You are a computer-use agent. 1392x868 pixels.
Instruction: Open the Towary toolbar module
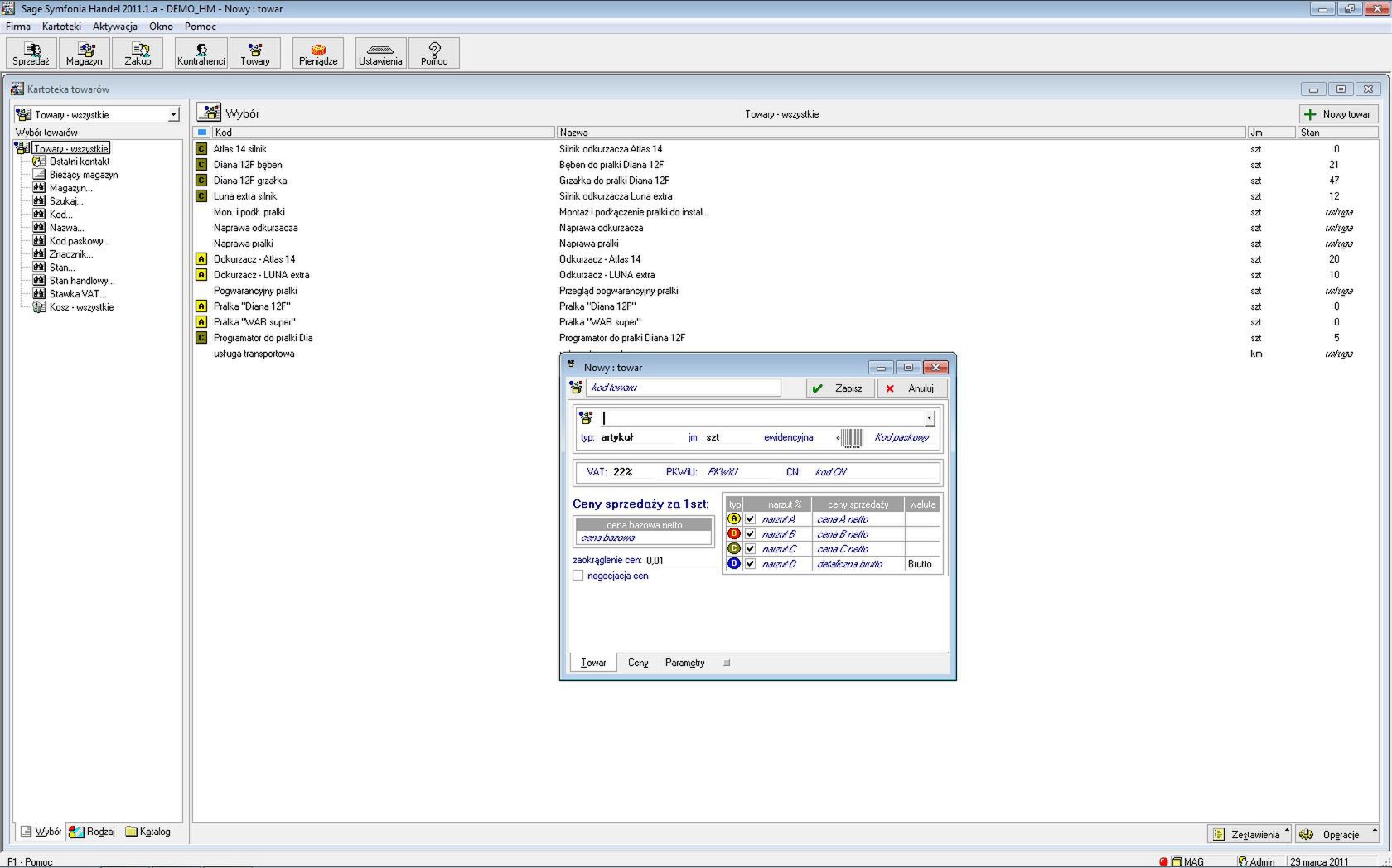coord(255,53)
